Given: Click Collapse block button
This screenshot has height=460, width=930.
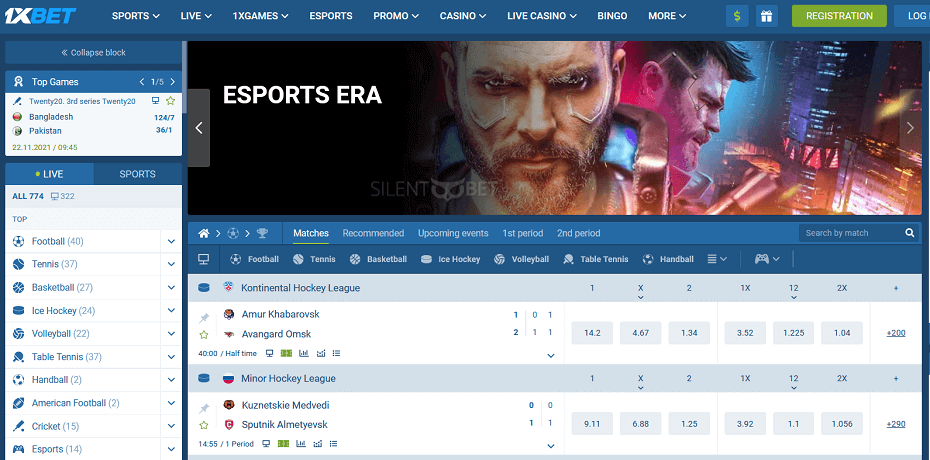Looking at the screenshot, I should tap(94, 52).
